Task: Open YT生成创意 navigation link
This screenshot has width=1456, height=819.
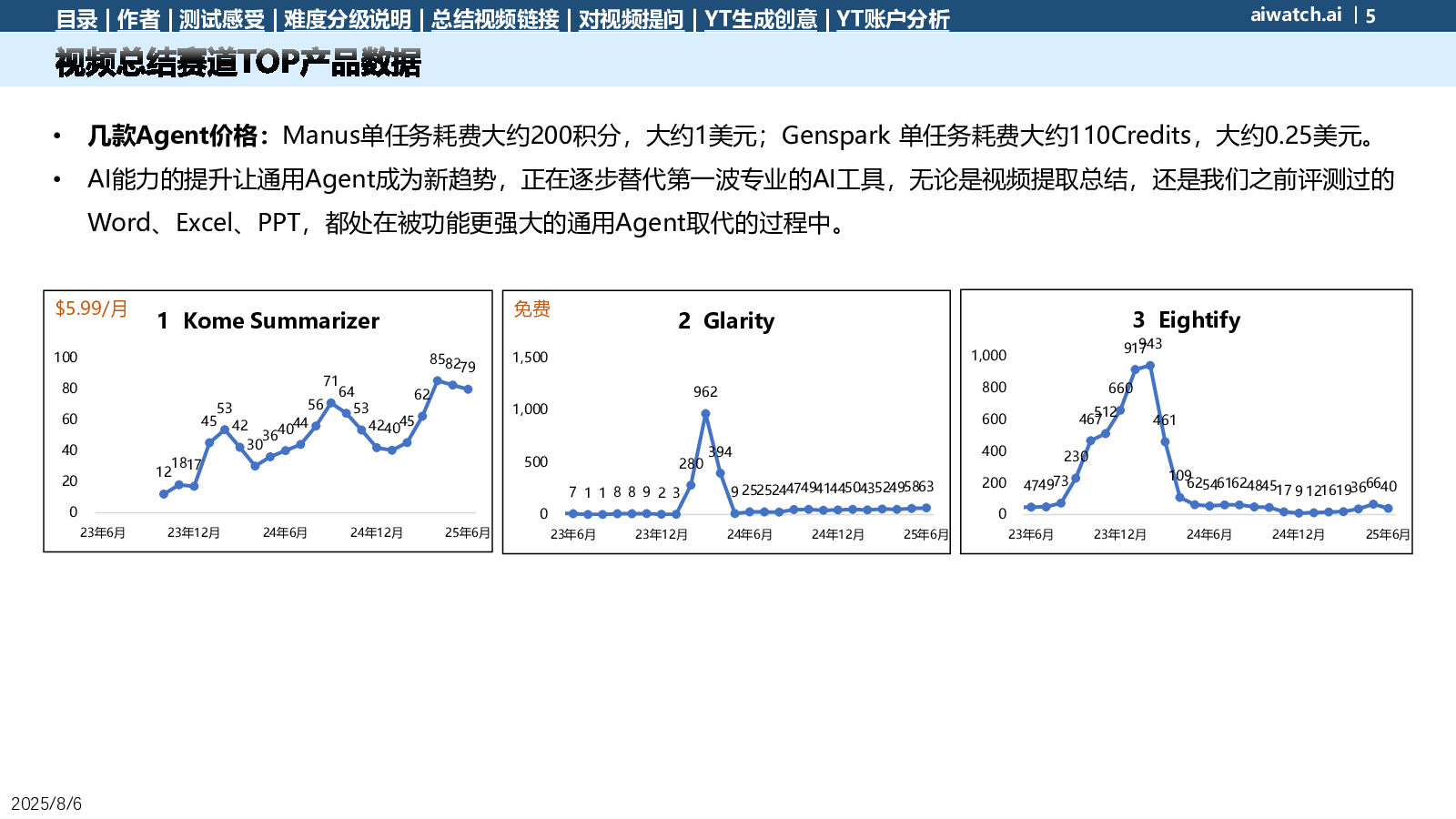Action: 761,19
